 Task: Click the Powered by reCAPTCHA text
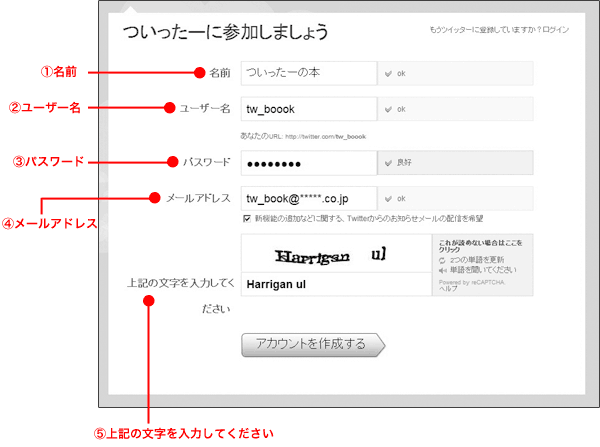[472, 282]
